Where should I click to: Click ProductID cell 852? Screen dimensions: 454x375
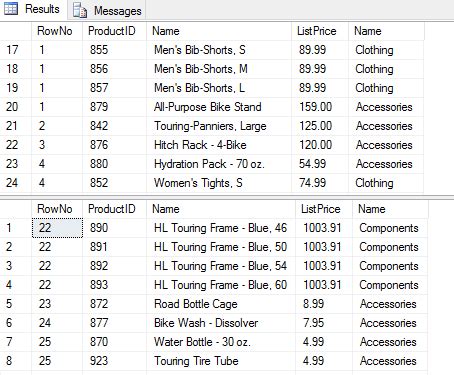coord(114,183)
